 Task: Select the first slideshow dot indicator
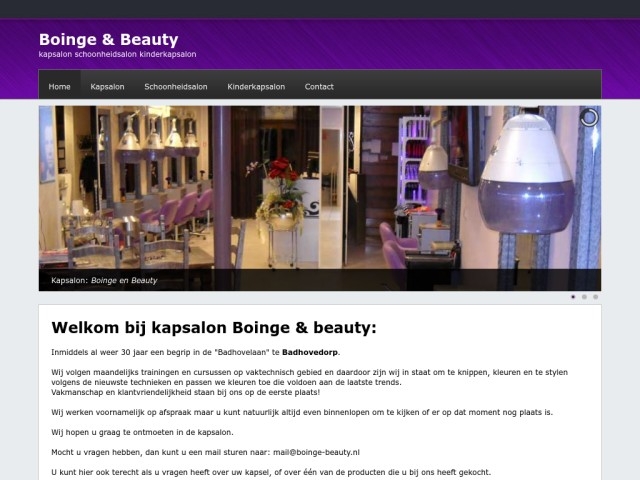tap(573, 297)
